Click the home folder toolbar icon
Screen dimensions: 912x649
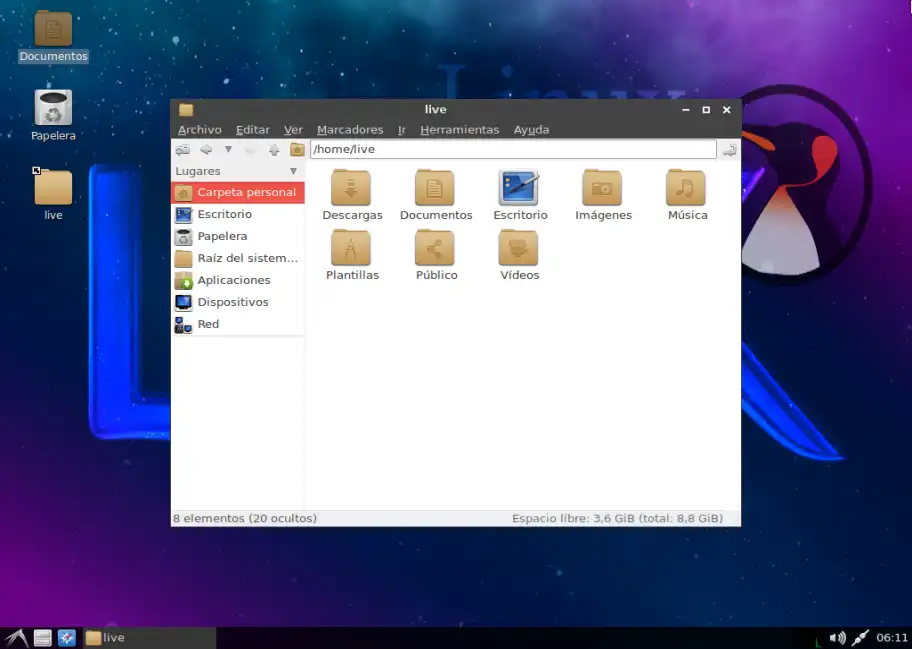[297, 150]
